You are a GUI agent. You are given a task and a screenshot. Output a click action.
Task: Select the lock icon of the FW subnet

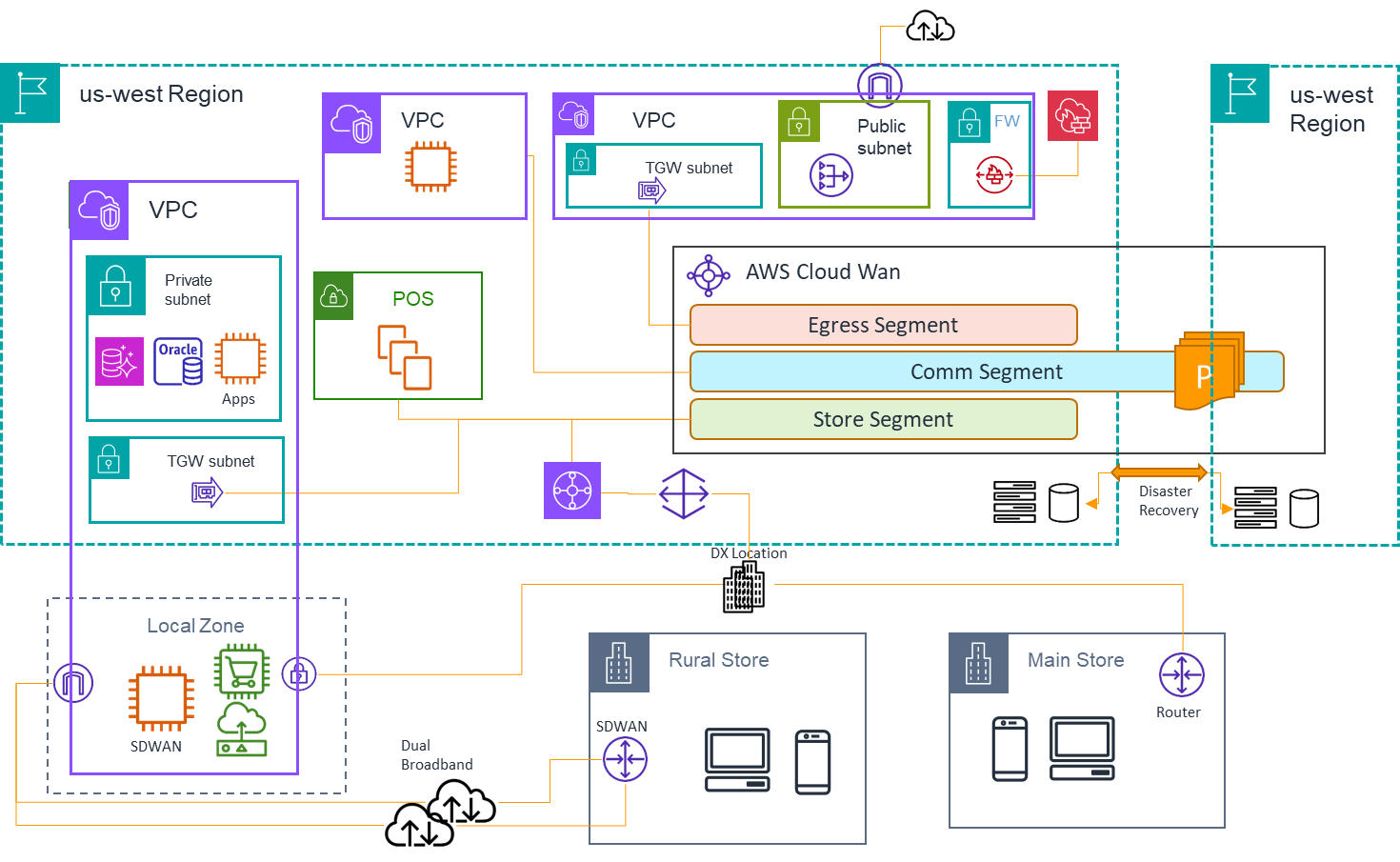tap(970, 122)
